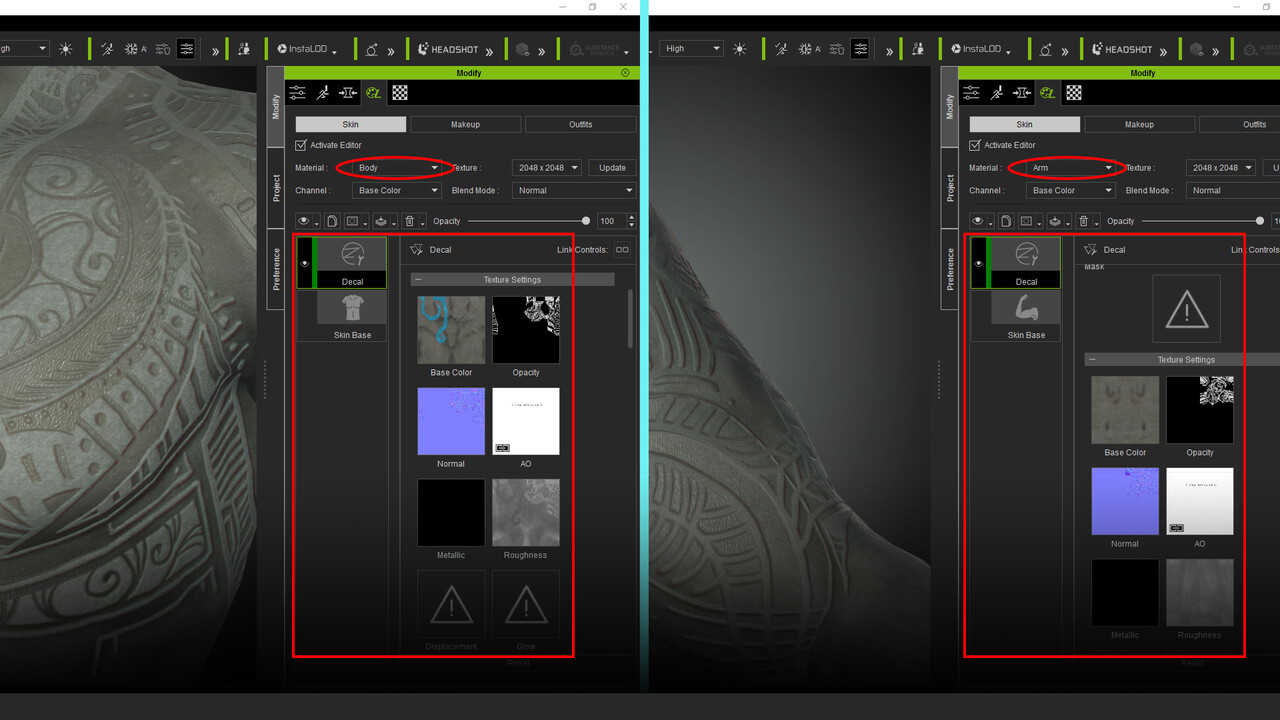Open the morph arrows tab icon in left window
Screen dimensions: 1280x720
coord(347,93)
